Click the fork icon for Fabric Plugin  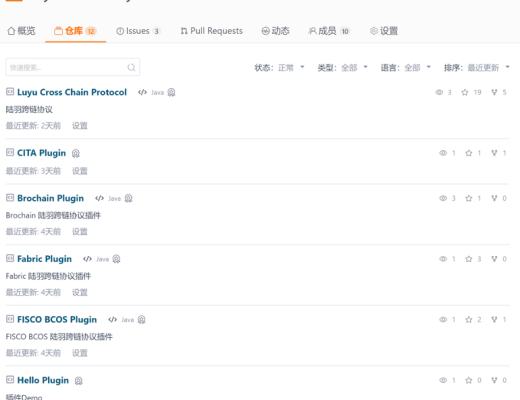494,259
